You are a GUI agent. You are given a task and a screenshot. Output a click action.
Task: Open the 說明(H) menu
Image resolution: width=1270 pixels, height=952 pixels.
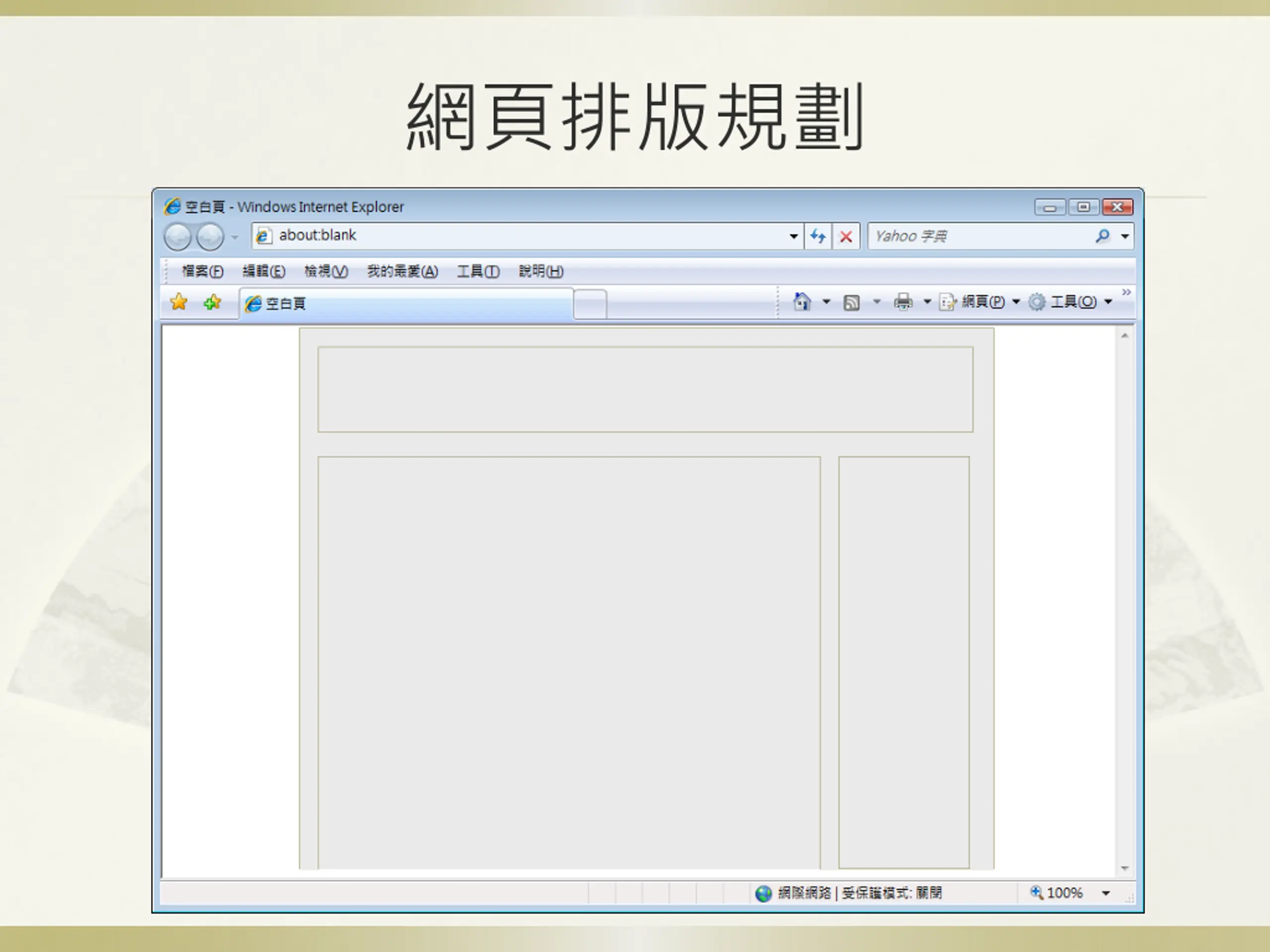pos(541,271)
